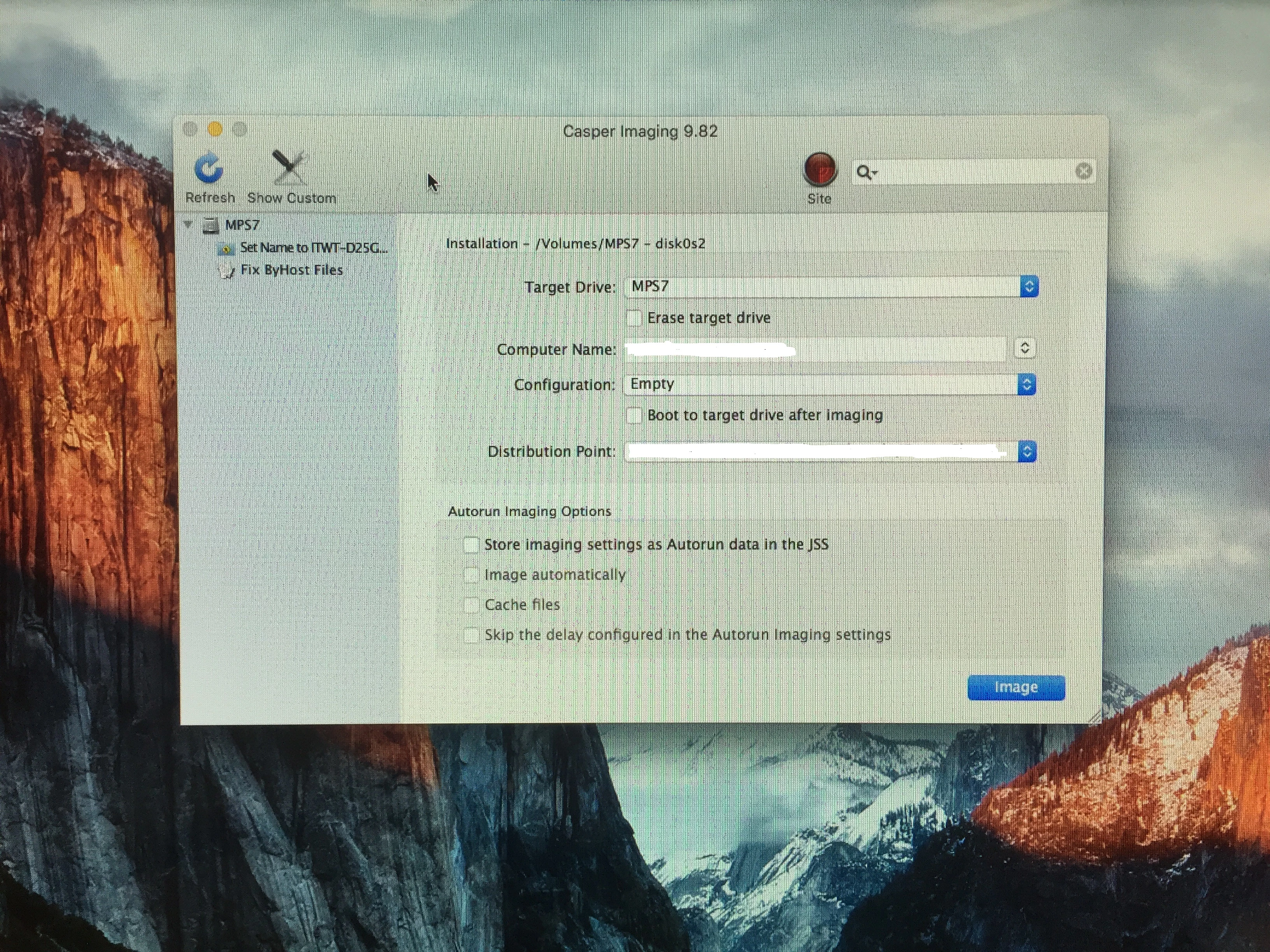
Task: Select Fix ByHost Files item
Action: coord(292,270)
